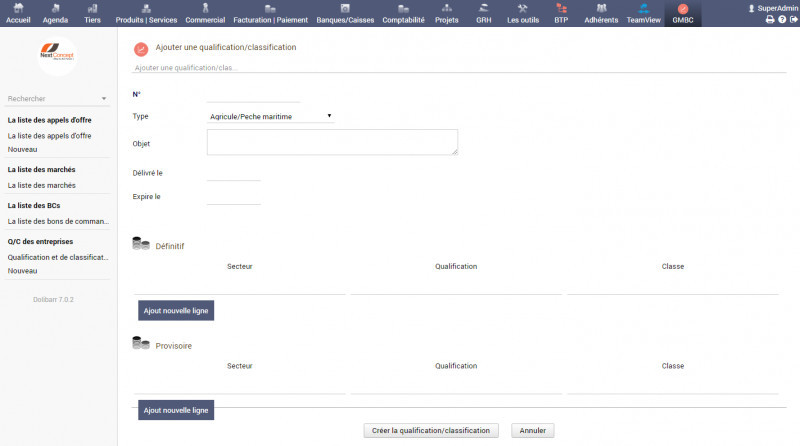Click Créer la qualification/classification button
800x446 pixels.
pos(431,431)
